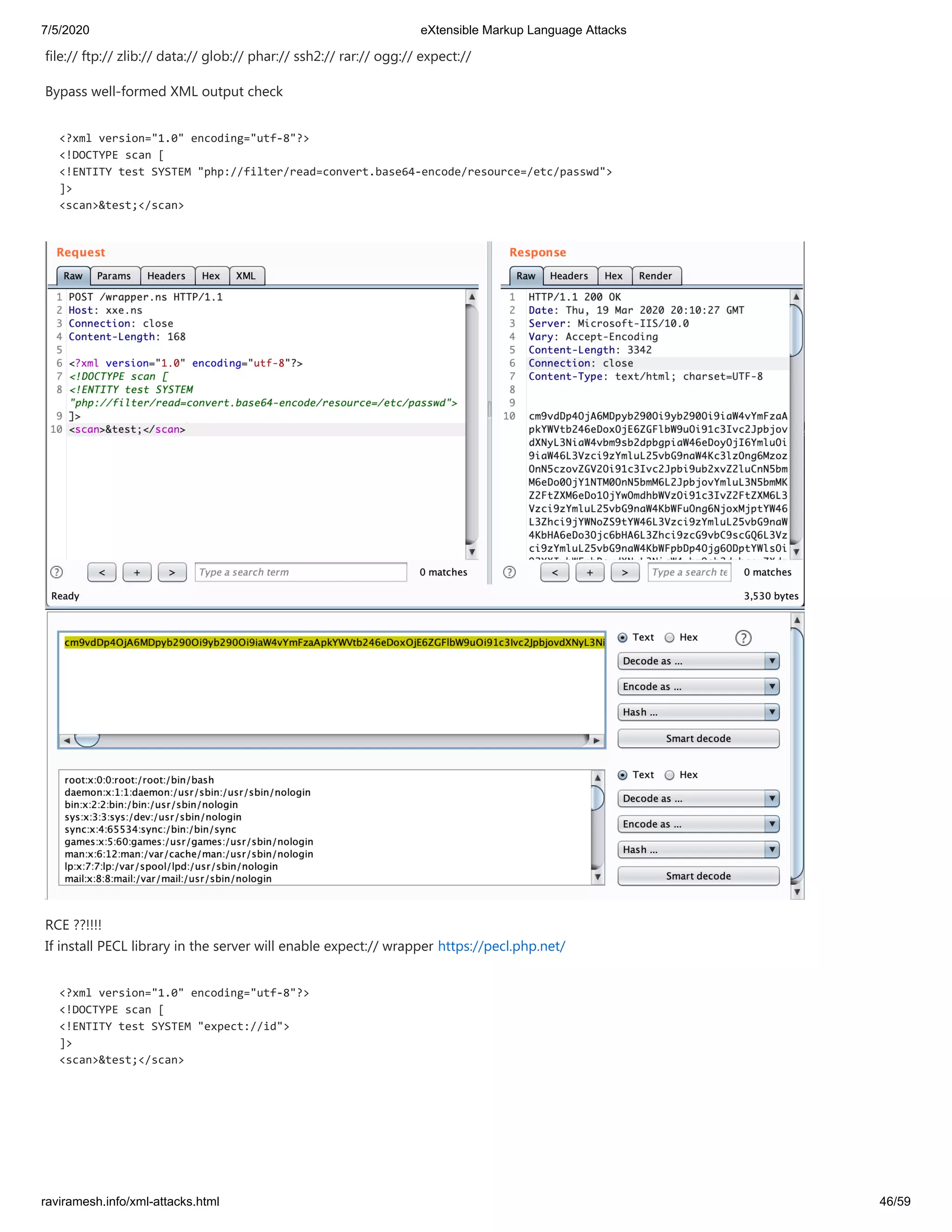Image resolution: width=952 pixels, height=1232 pixels.
Task: Open first 'Encode as ...' dropdown
Action: (698, 687)
